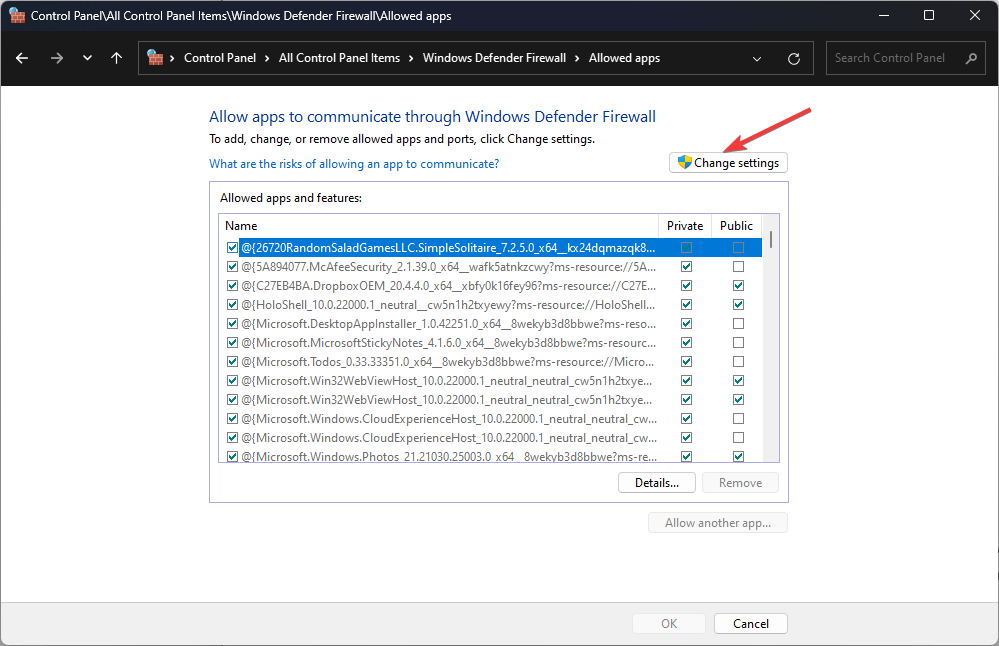Image resolution: width=999 pixels, height=646 pixels.
Task: Uncheck Private for MicrosoftStickyNotes
Action: coord(686,343)
